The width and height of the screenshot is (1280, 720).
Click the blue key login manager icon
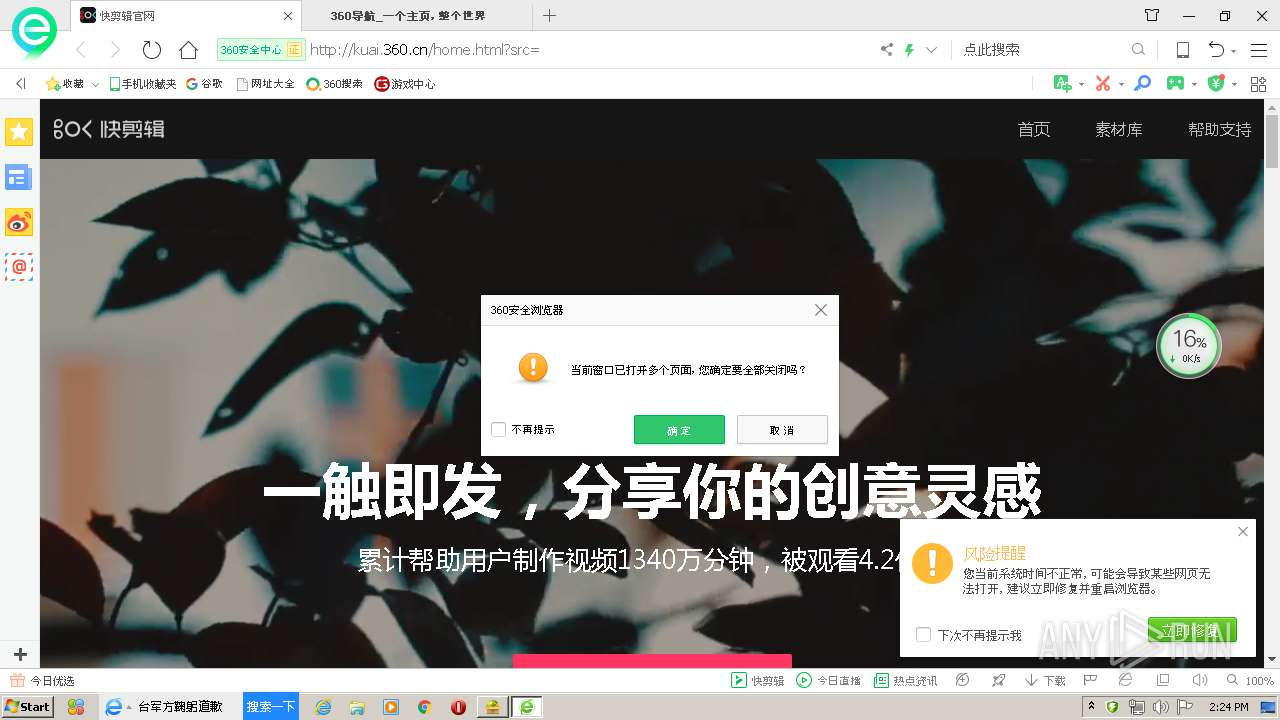1142,83
